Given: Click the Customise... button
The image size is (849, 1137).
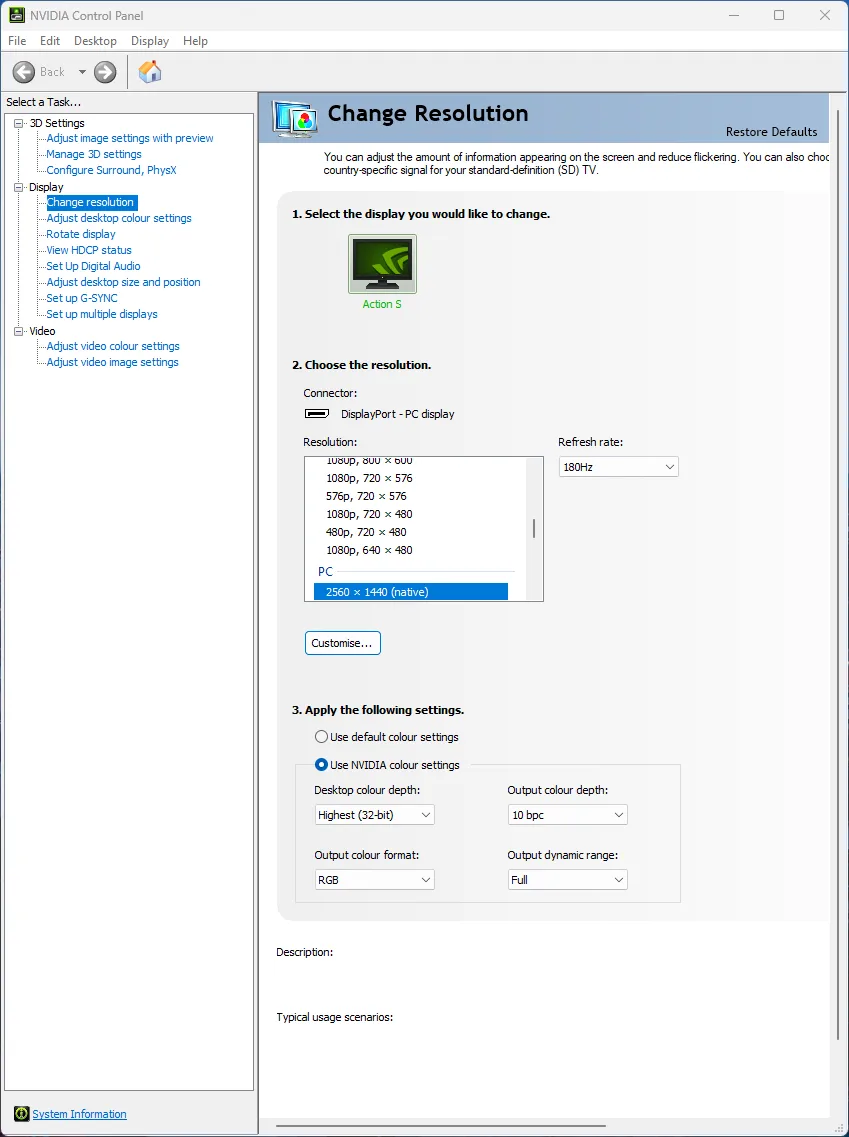Looking at the screenshot, I should (x=342, y=643).
